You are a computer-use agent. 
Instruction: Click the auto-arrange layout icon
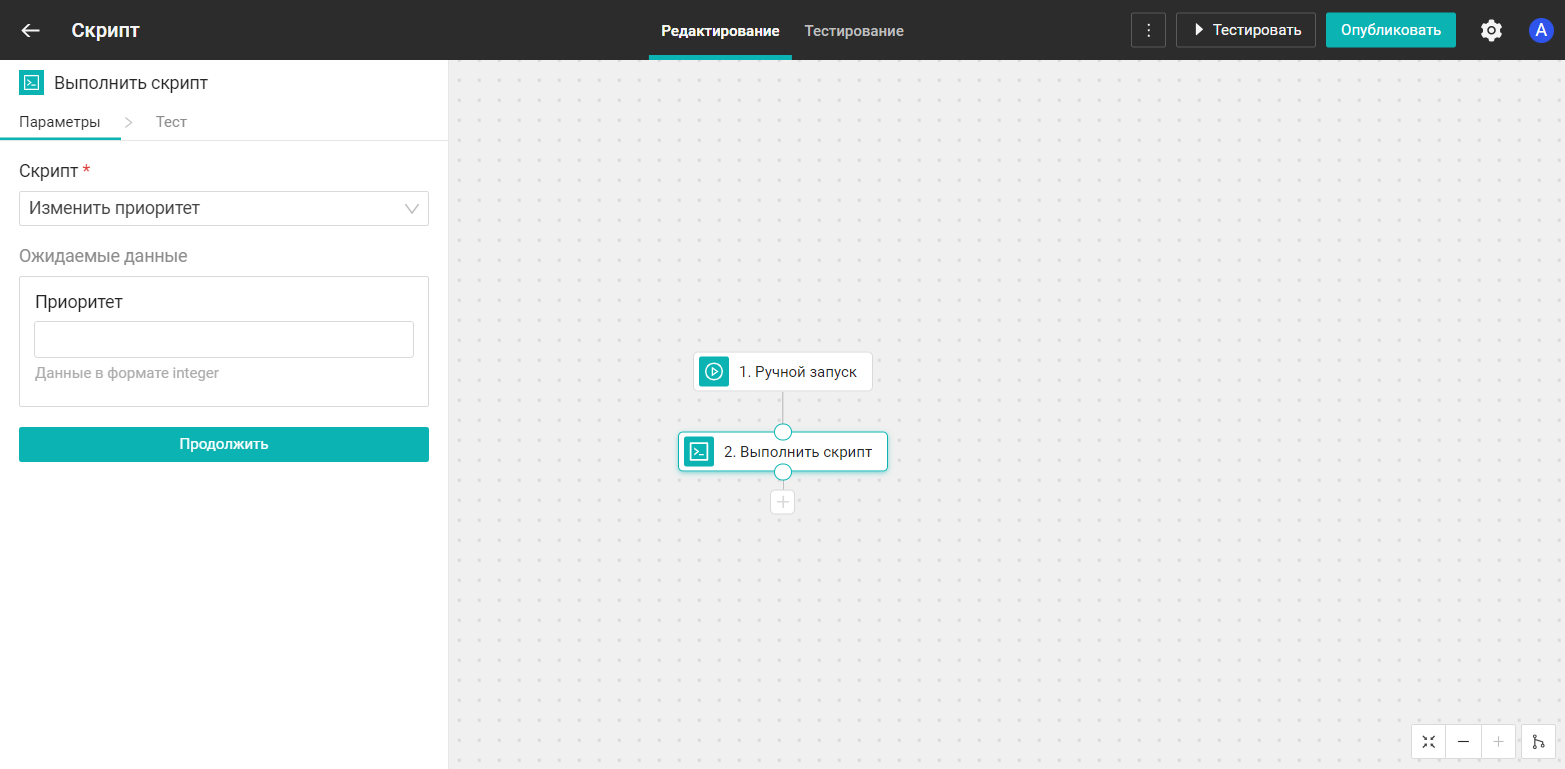coord(1538,742)
